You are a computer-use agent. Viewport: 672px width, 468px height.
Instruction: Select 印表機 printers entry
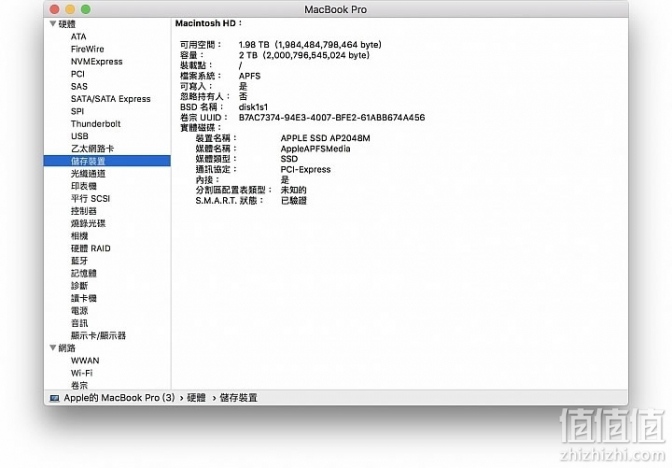coord(84,186)
